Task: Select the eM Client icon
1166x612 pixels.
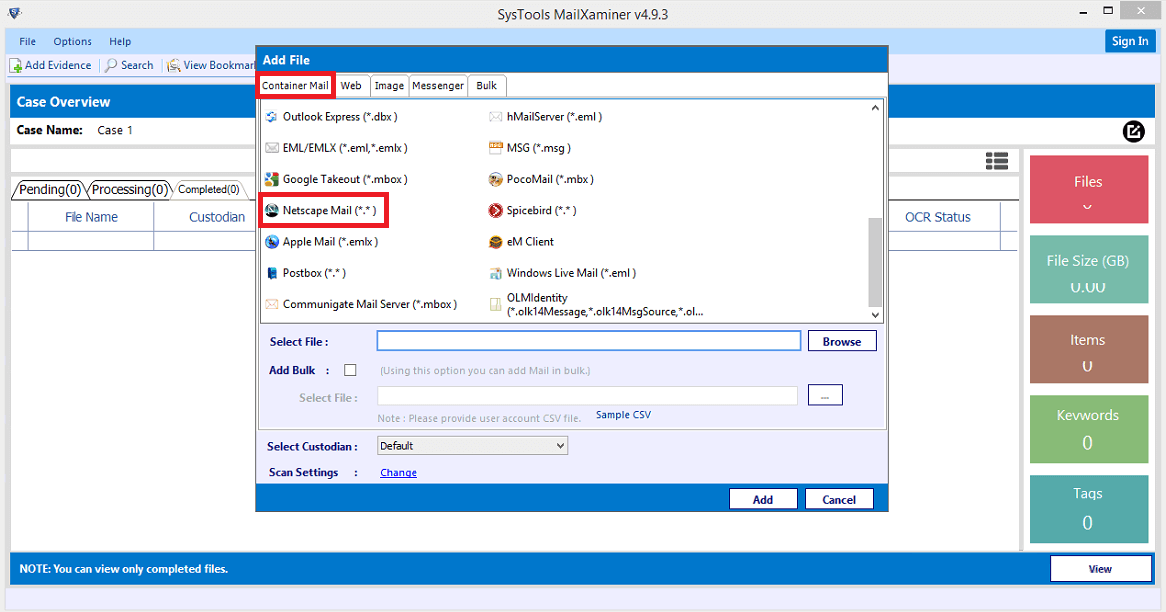Action: (x=495, y=242)
